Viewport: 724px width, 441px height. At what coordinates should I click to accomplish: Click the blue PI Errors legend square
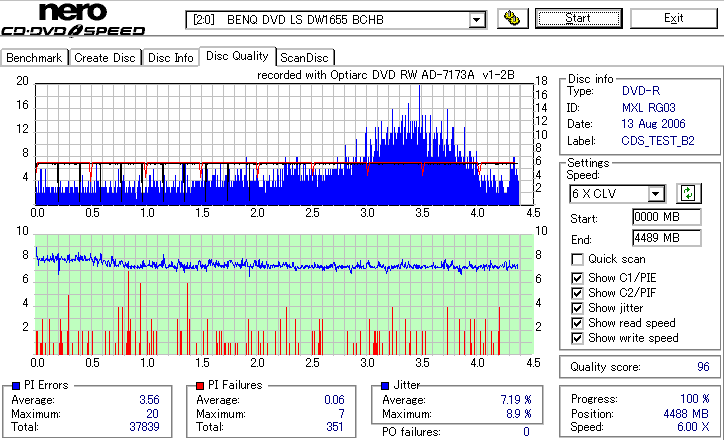coord(16,386)
